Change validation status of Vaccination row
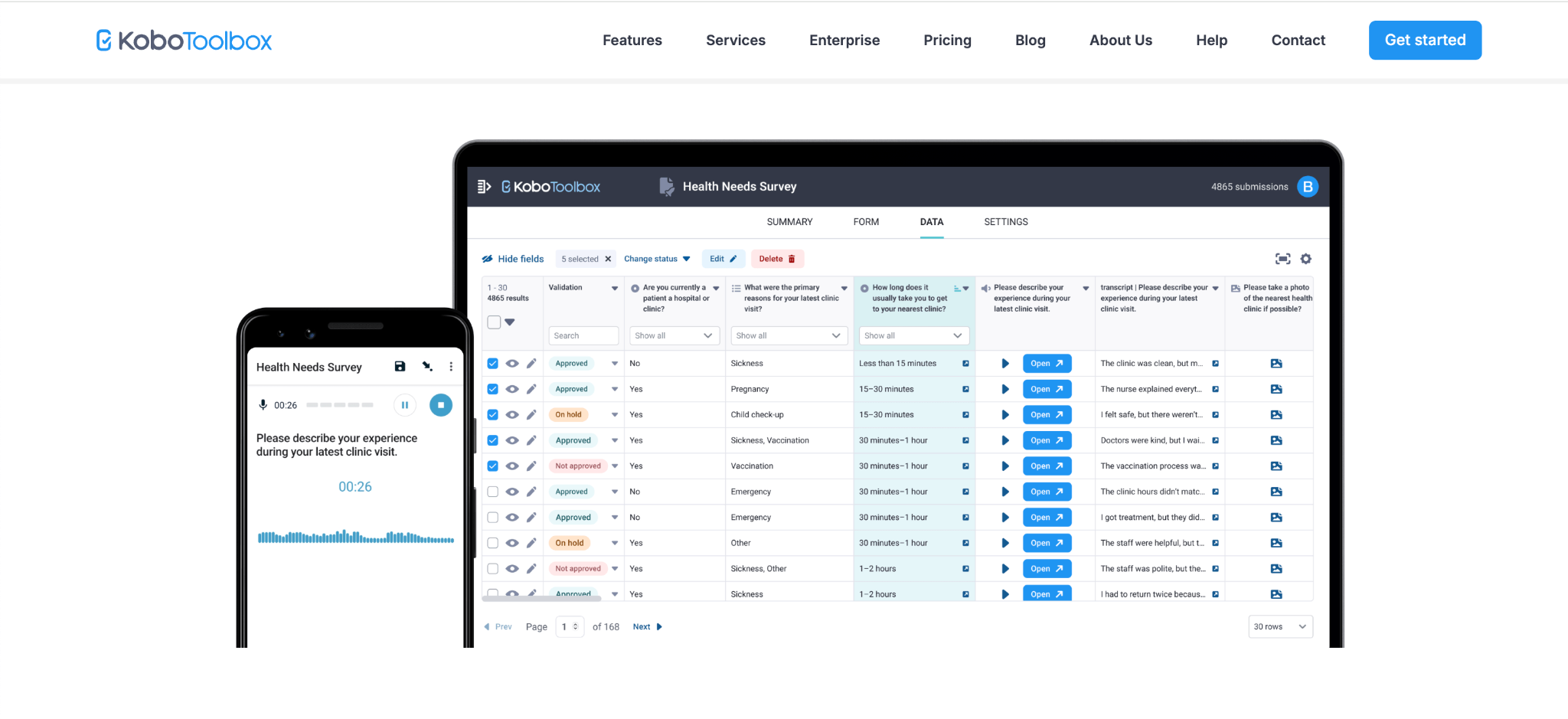This screenshot has width=1568, height=719. pyautogui.click(x=615, y=466)
